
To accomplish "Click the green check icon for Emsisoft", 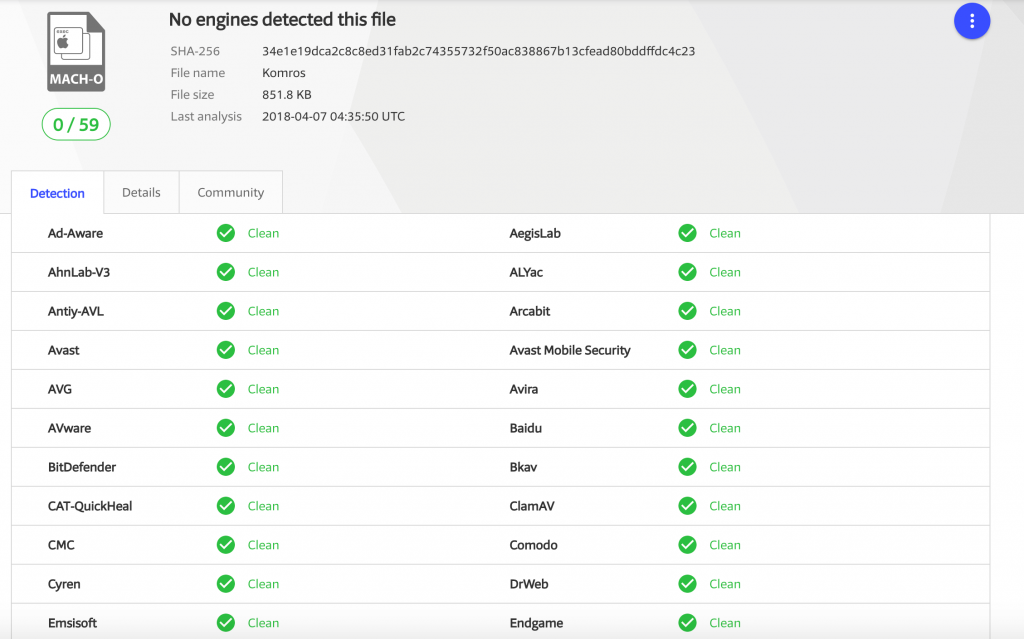I will [226, 623].
